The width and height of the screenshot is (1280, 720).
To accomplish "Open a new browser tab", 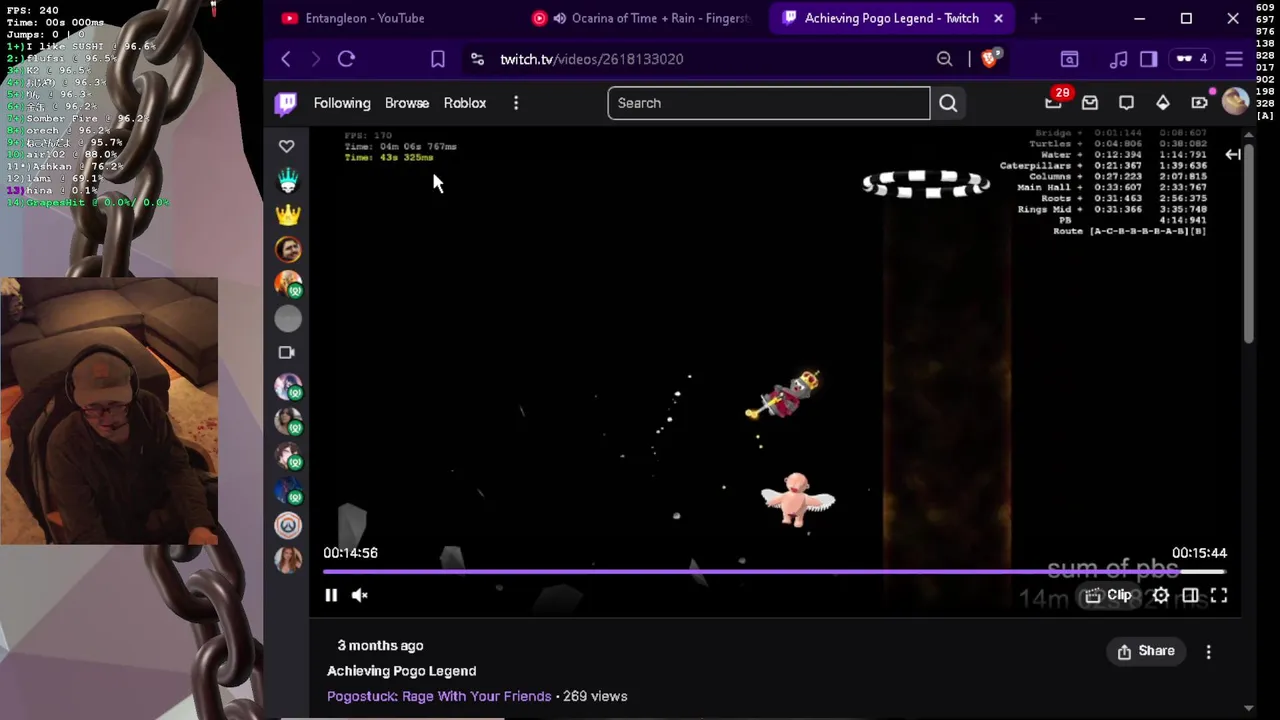I will pos(1036,18).
